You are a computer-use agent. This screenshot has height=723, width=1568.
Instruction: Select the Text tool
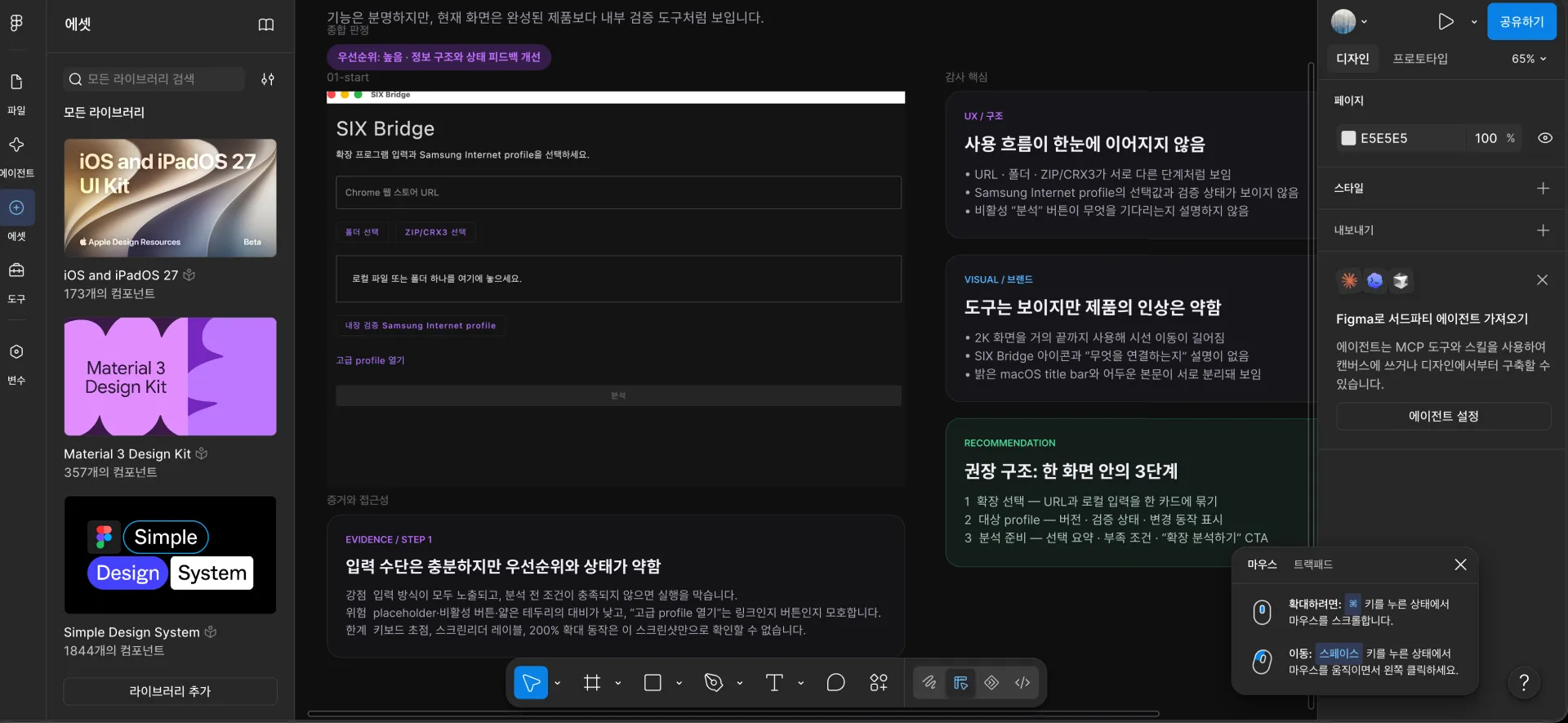[774, 683]
